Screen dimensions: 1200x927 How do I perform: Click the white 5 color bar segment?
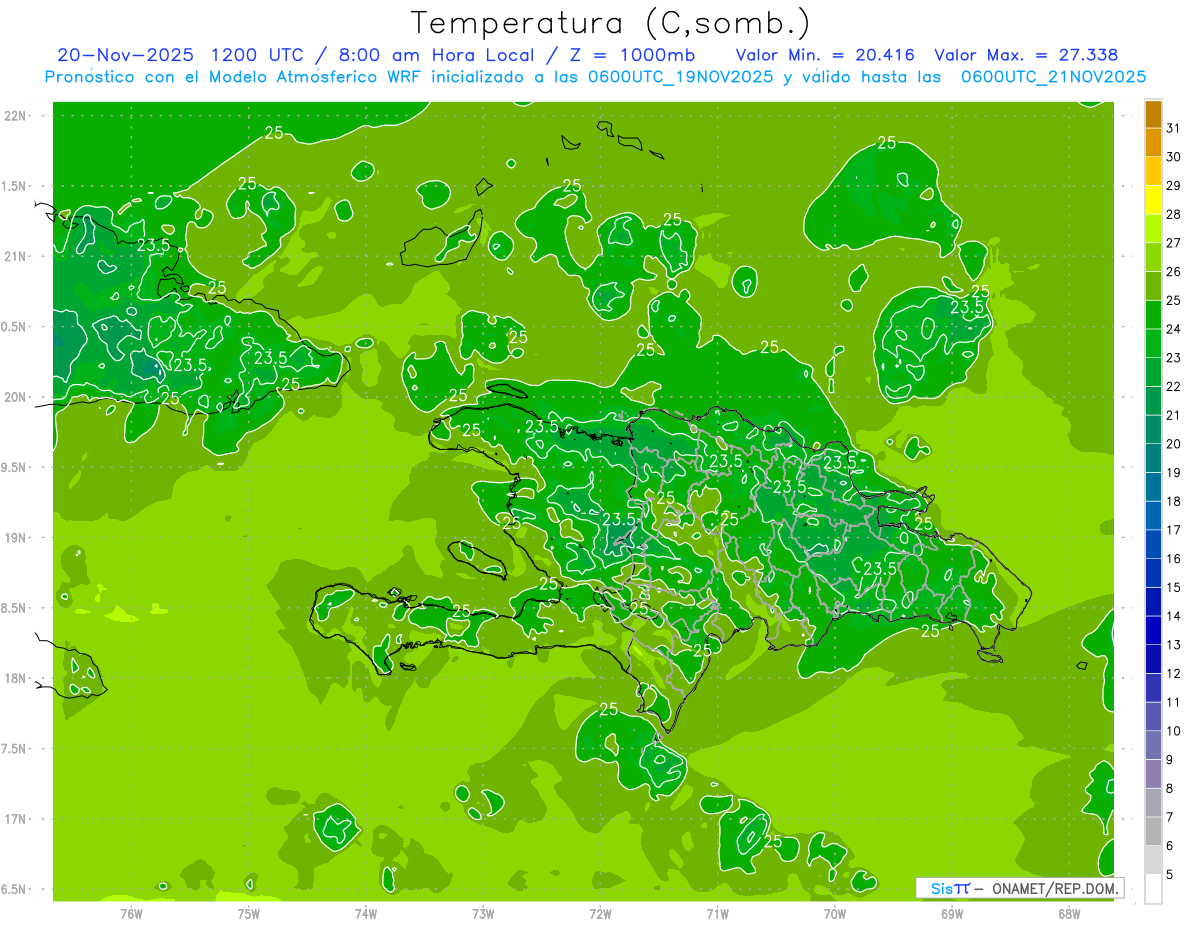[x=1153, y=889]
